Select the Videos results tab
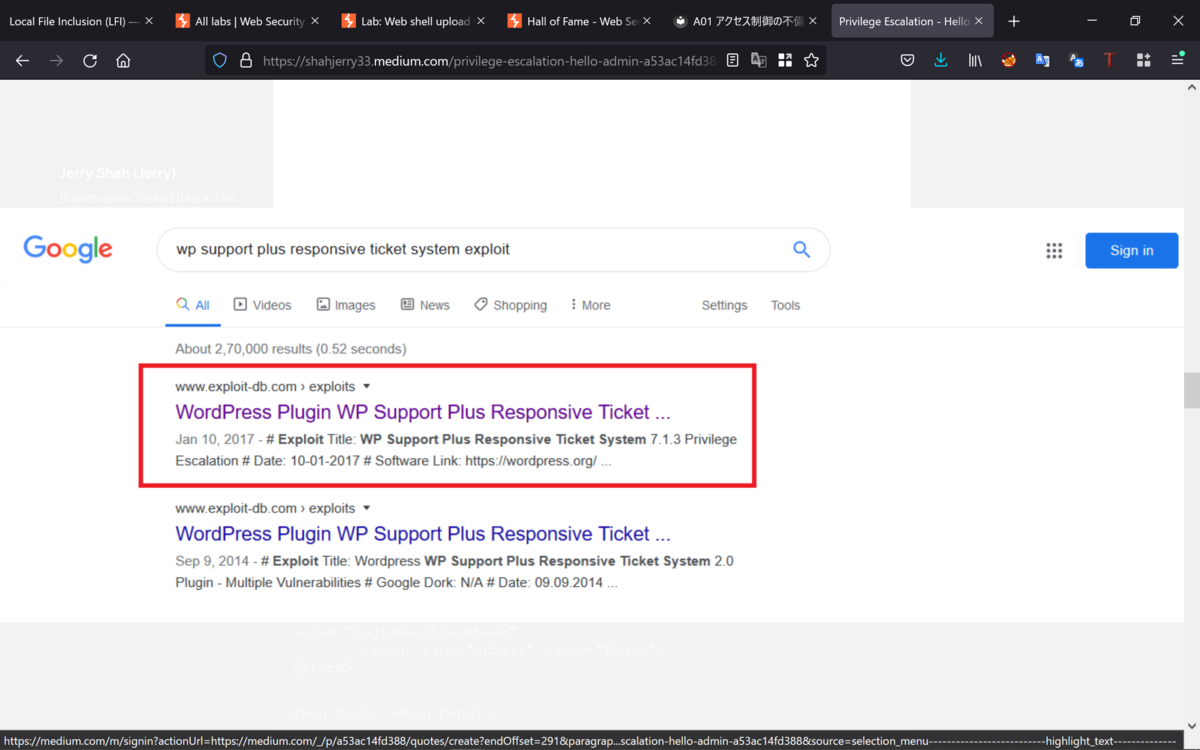The width and height of the screenshot is (1200, 750). [x=263, y=305]
